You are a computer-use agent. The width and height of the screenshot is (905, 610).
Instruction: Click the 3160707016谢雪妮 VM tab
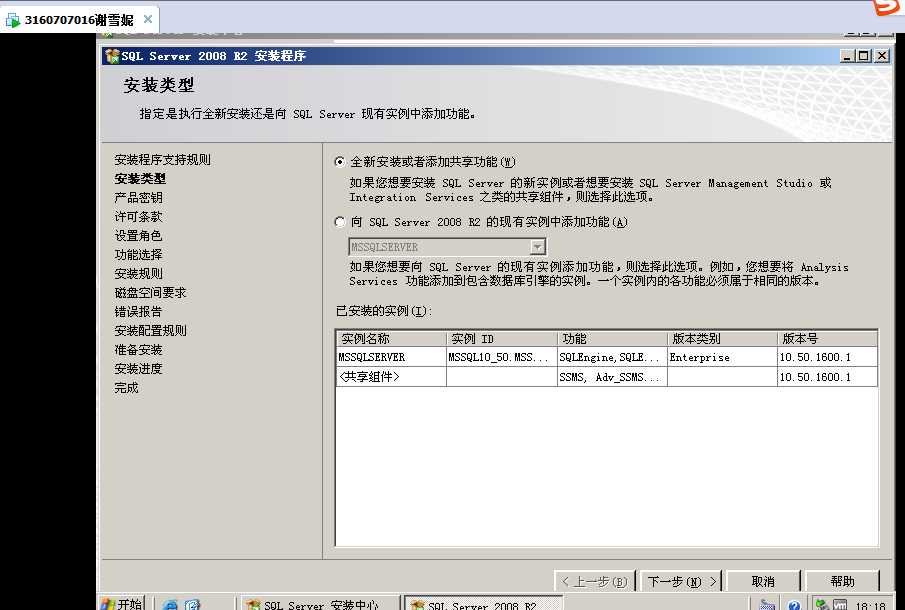pos(80,20)
